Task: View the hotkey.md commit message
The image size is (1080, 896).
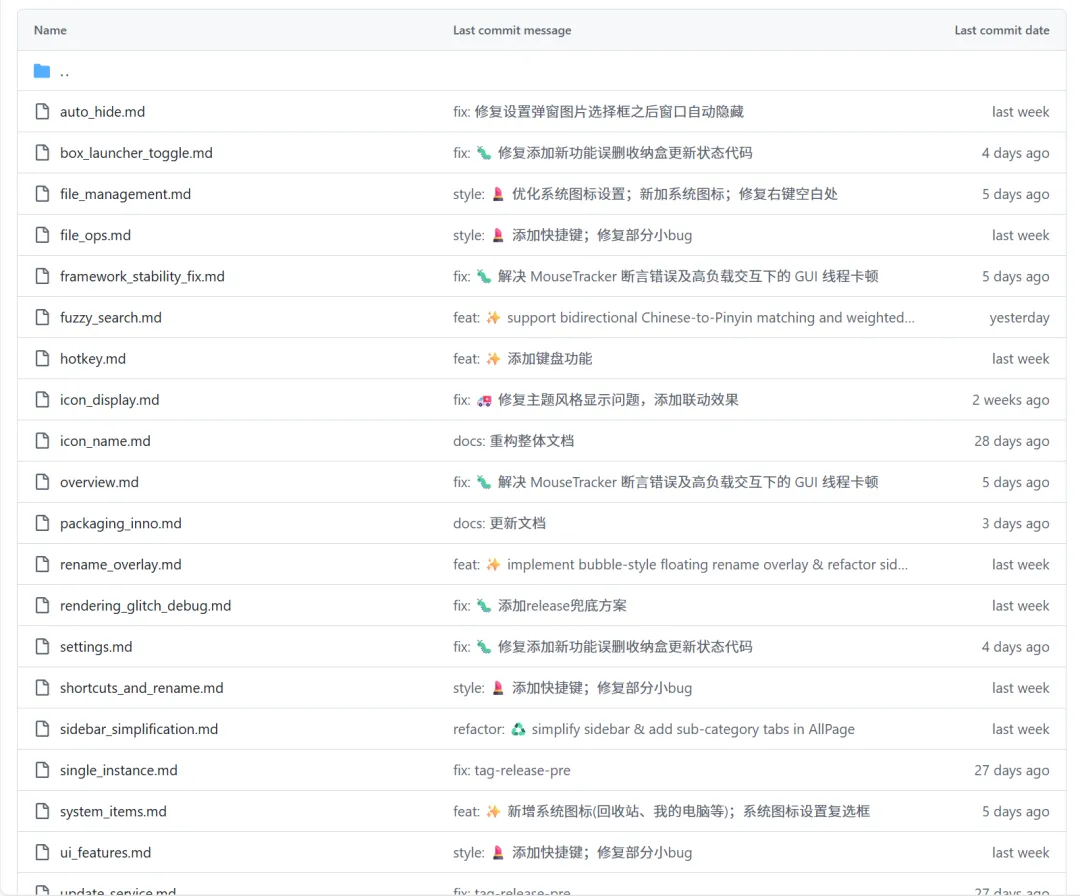Action: (x=522, y=359)
